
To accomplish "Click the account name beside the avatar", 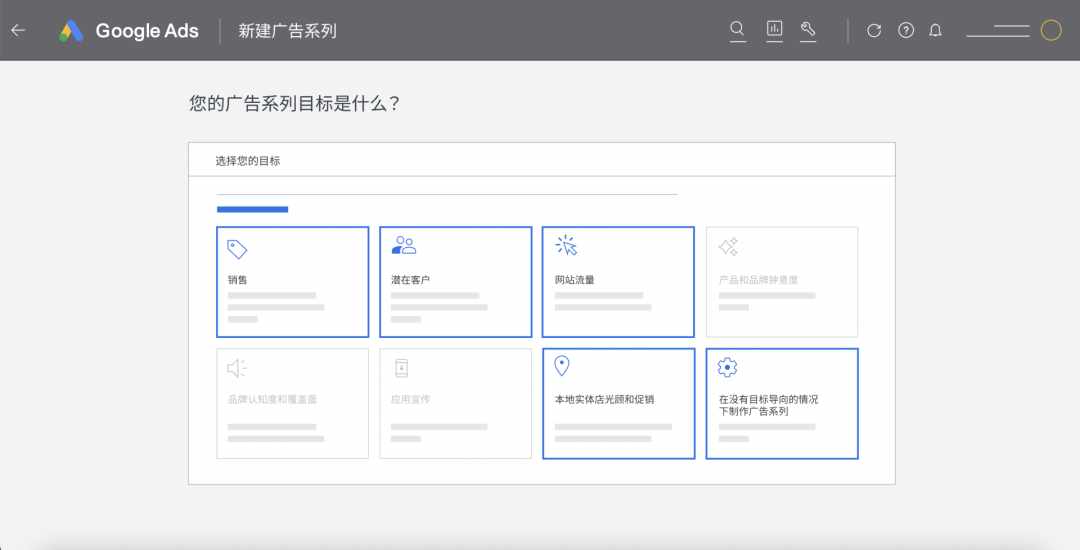I will 998,31.
